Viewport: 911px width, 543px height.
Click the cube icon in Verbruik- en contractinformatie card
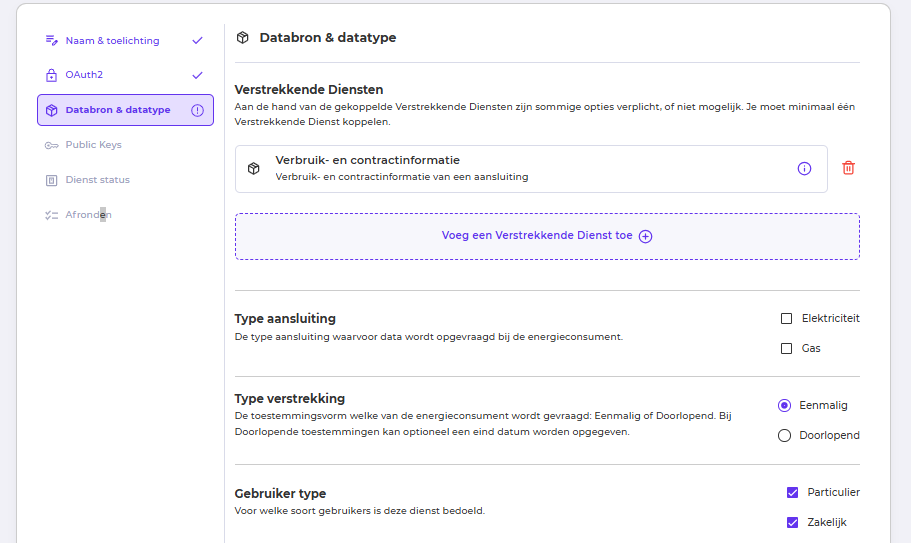254,168
